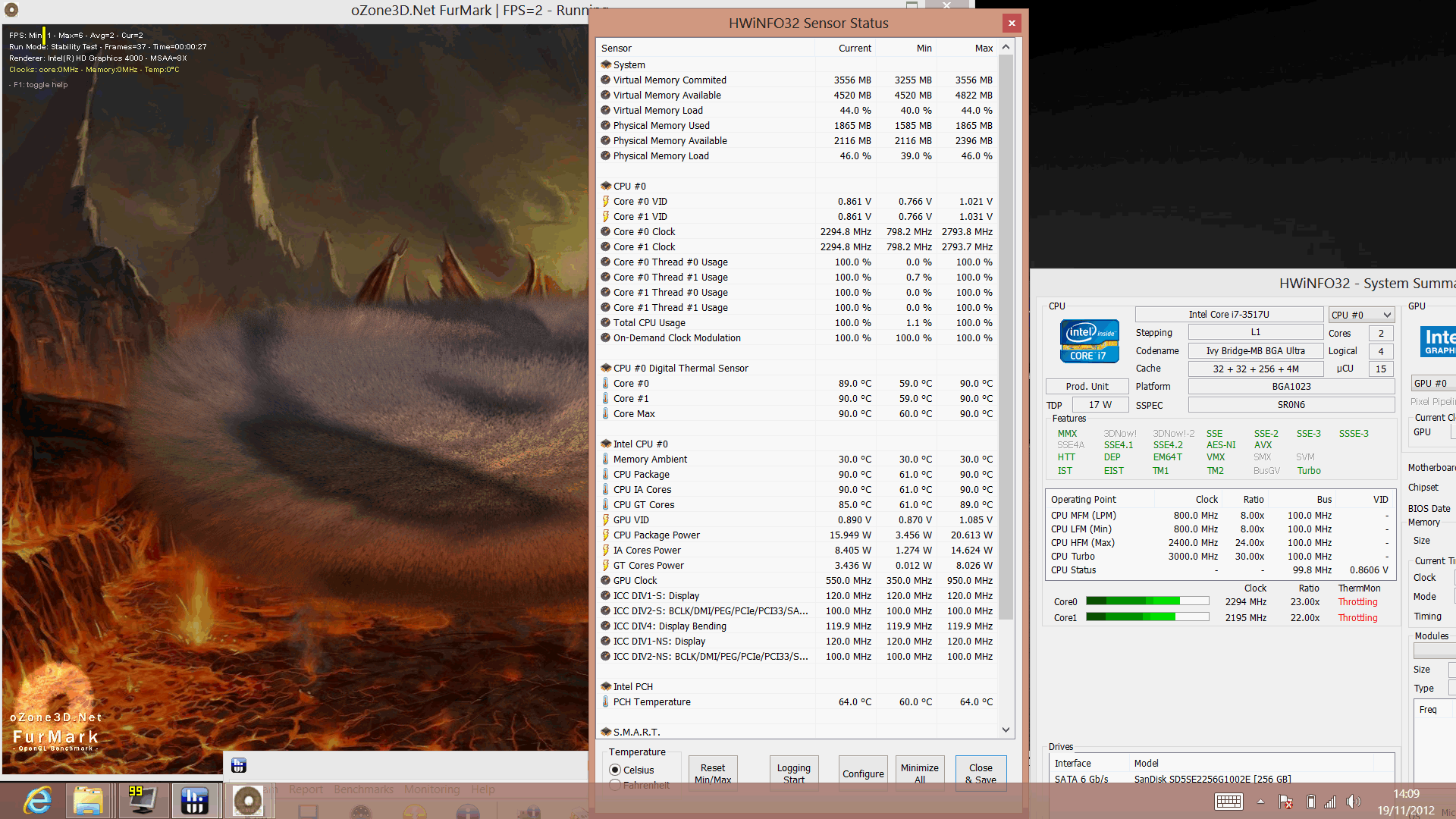Click the Core0 clock usage bar

point(1147,601)
